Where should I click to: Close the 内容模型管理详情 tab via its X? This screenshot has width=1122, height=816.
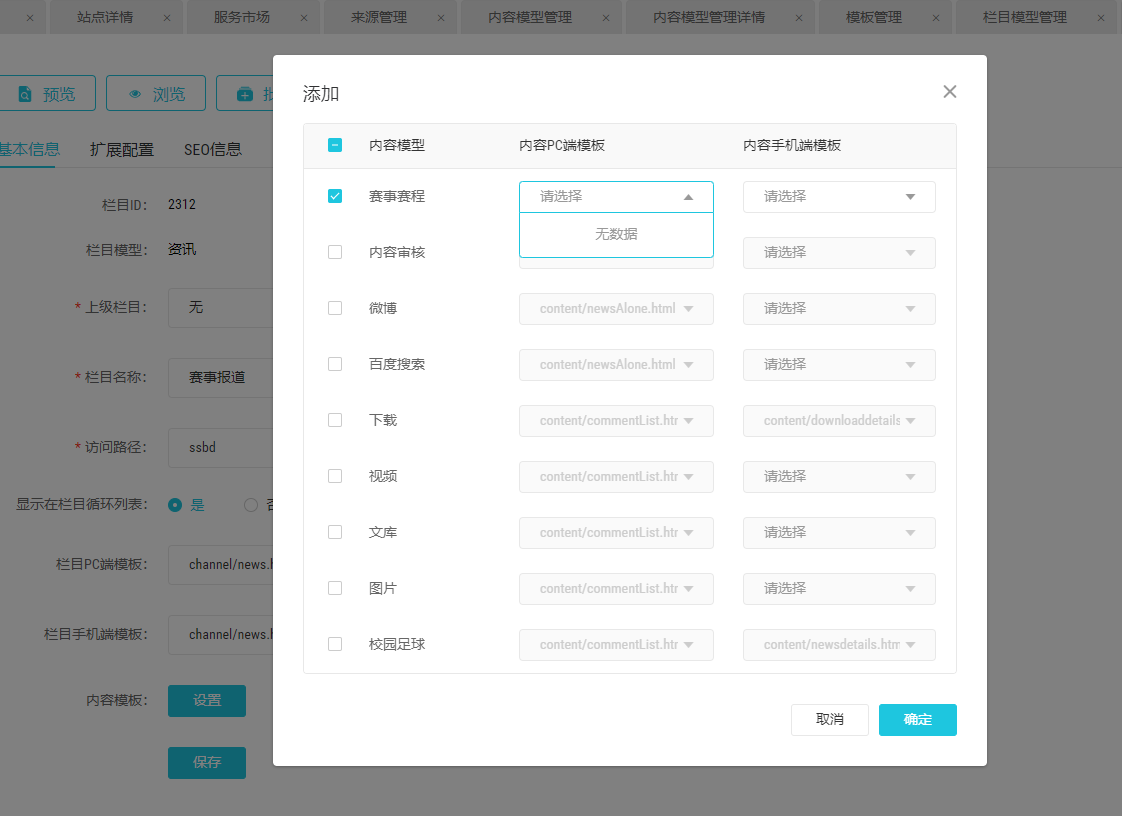[x=798, y=18]
